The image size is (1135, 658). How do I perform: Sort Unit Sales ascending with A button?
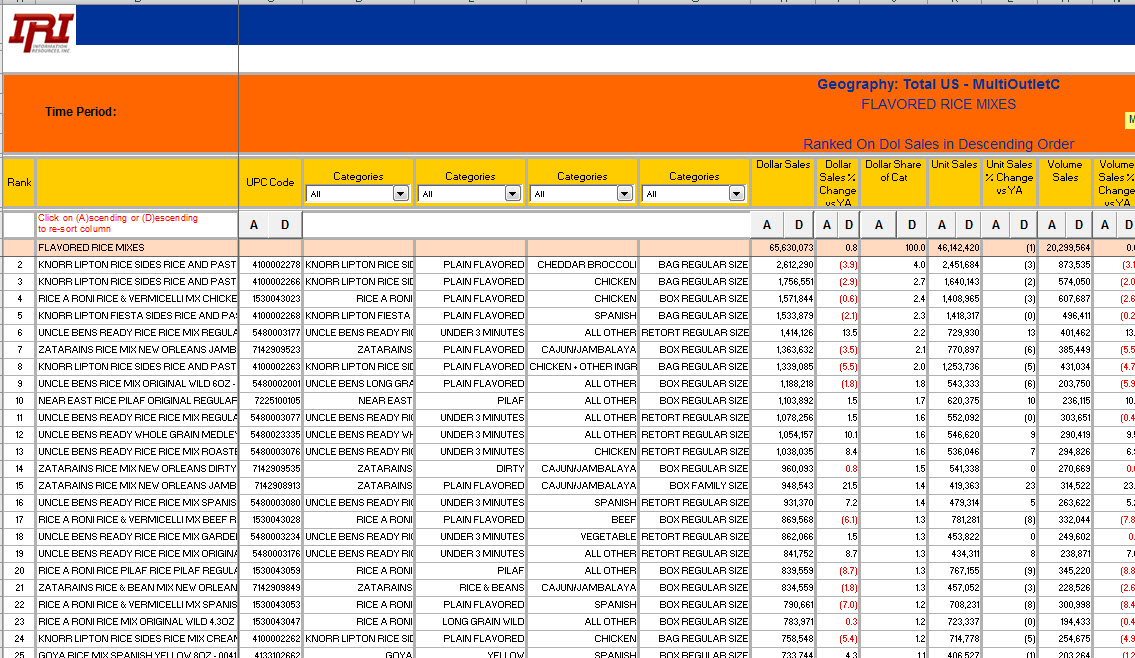(x=942, y=225)
